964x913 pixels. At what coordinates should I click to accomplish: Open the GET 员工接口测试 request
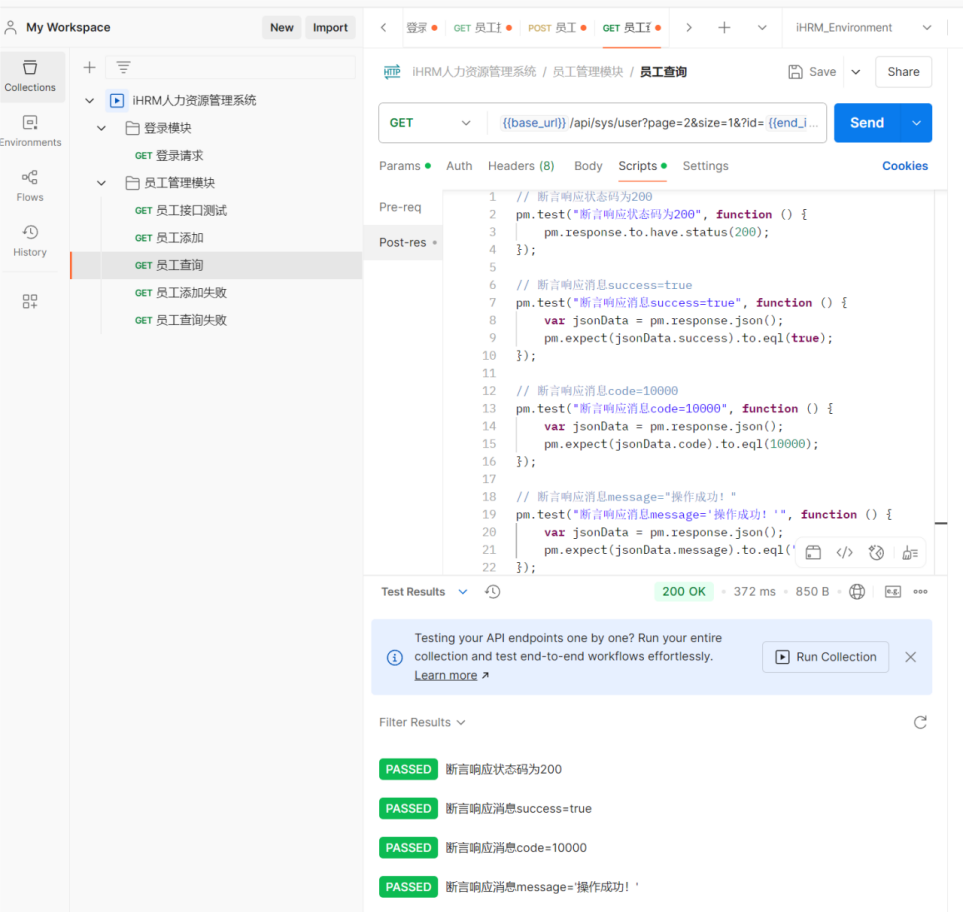click(x=181, y=210)
